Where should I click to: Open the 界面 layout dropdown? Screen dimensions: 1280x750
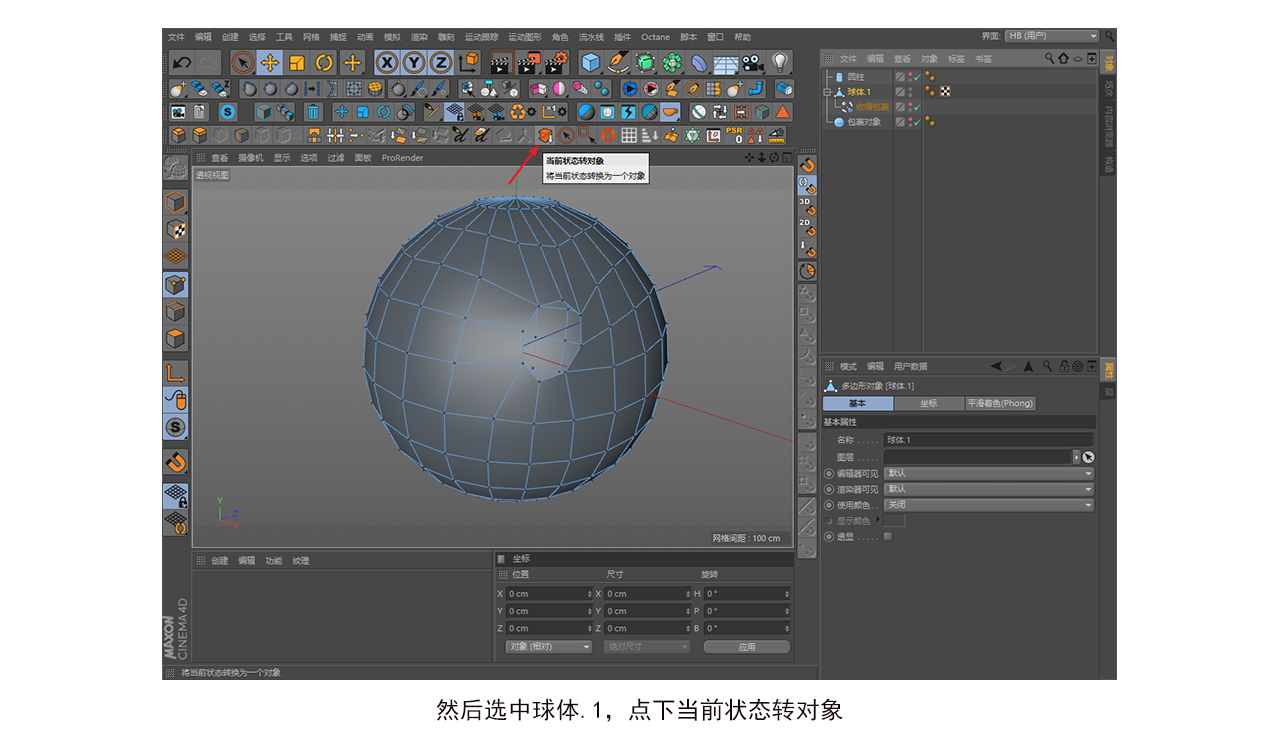(1052, 36)
